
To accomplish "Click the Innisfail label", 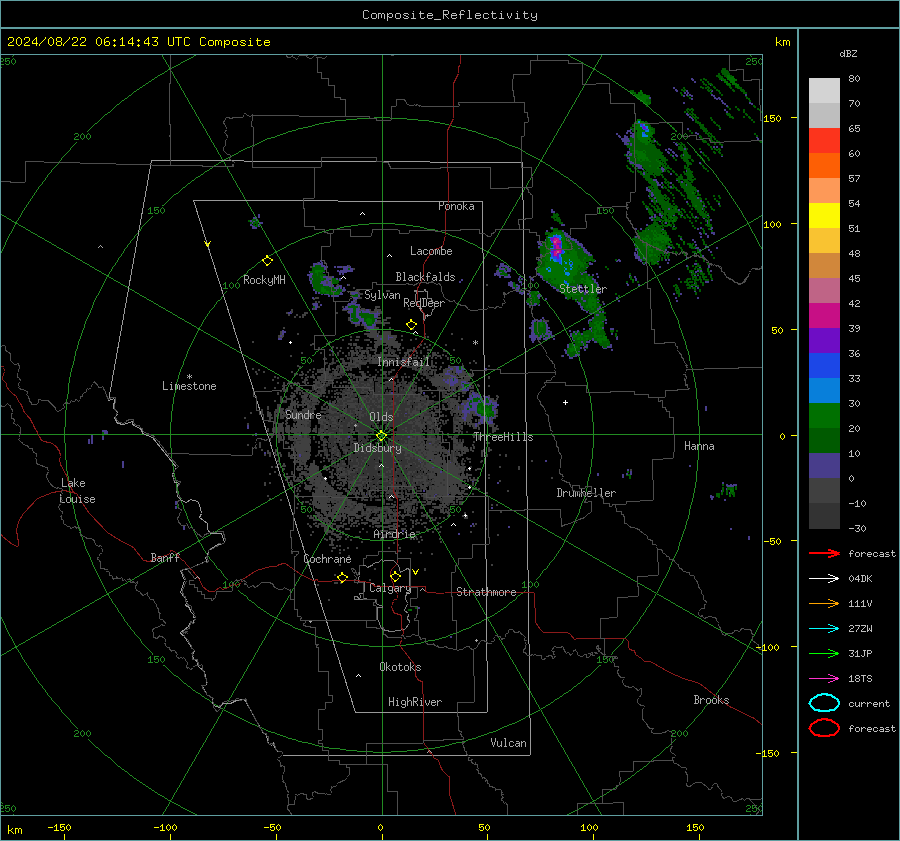I will pyautogui.click(x=404, y=362).
